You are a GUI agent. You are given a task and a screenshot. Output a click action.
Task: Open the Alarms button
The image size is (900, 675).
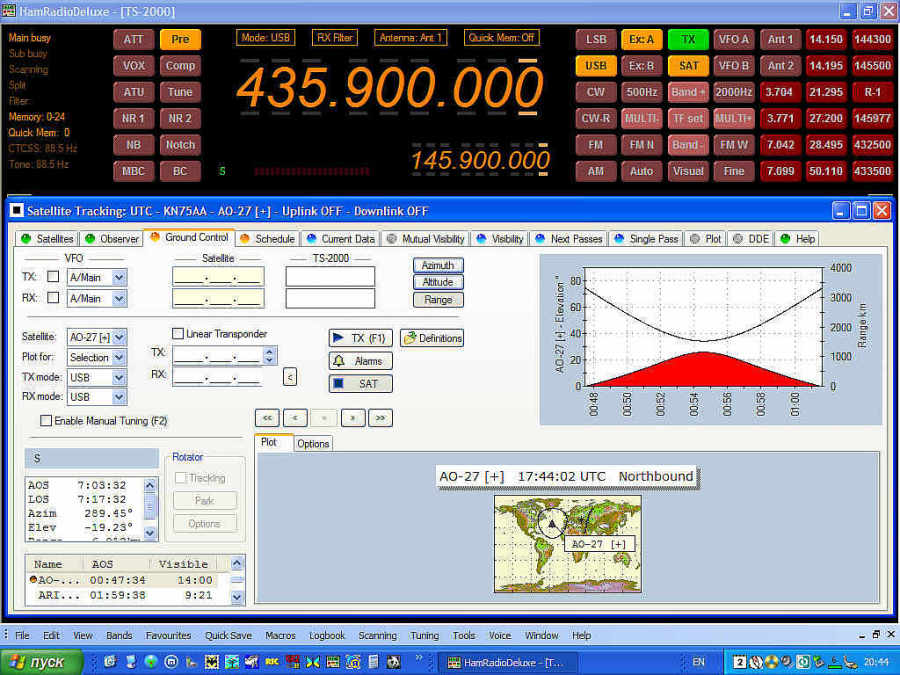(x=360, y=361)
